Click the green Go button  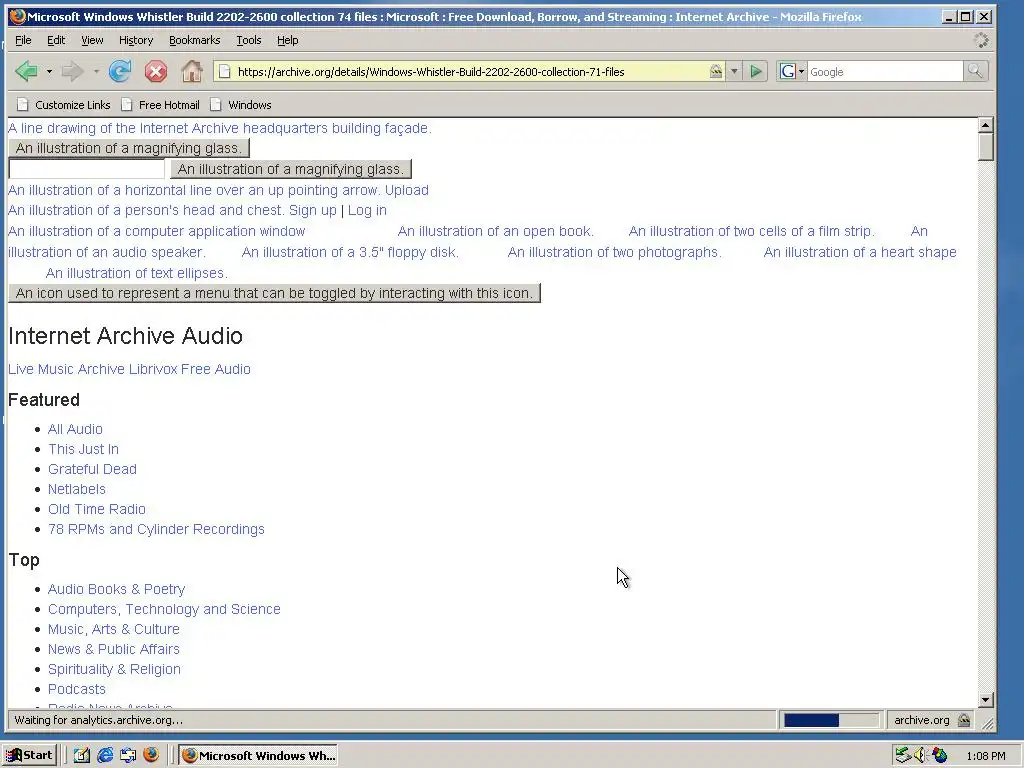click(756, 71)
